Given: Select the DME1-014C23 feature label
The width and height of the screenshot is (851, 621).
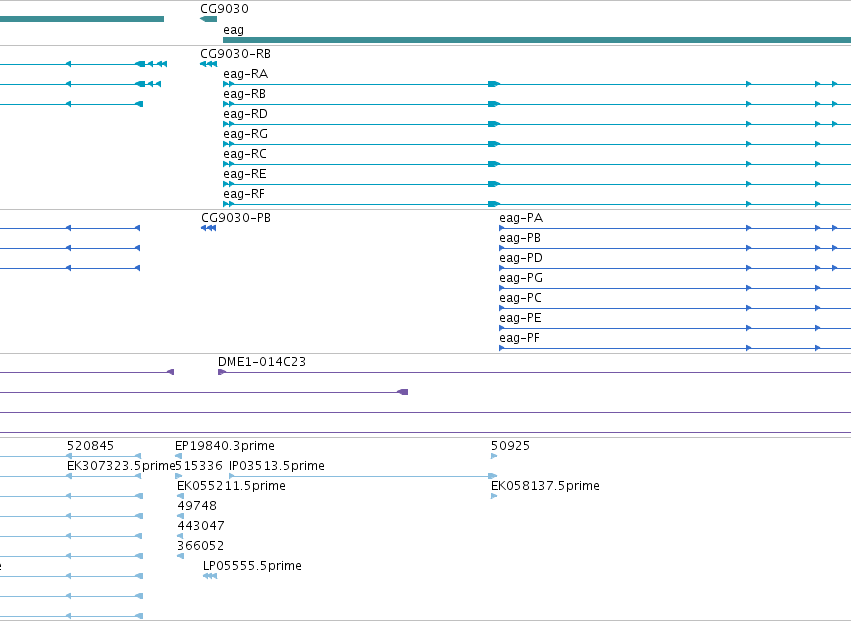Looking at the screenshot, I should pyautogui.click(x=262, y=362).
